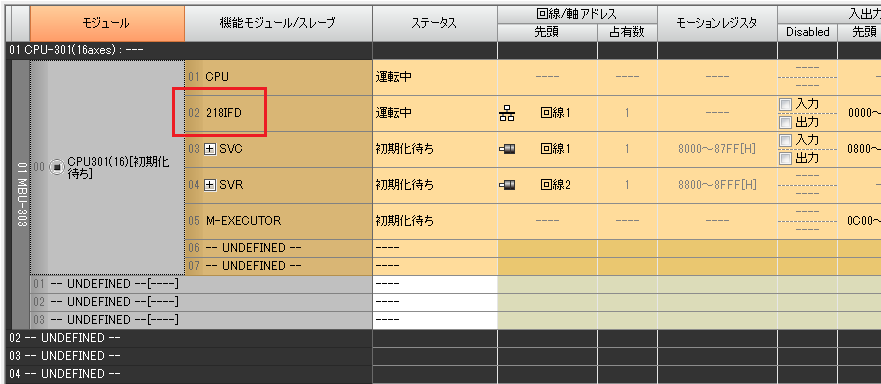Click the connector icon in the SVR row
Image resolution: width=881 pixels, height=384 pixels.
[x=507, y=184]
